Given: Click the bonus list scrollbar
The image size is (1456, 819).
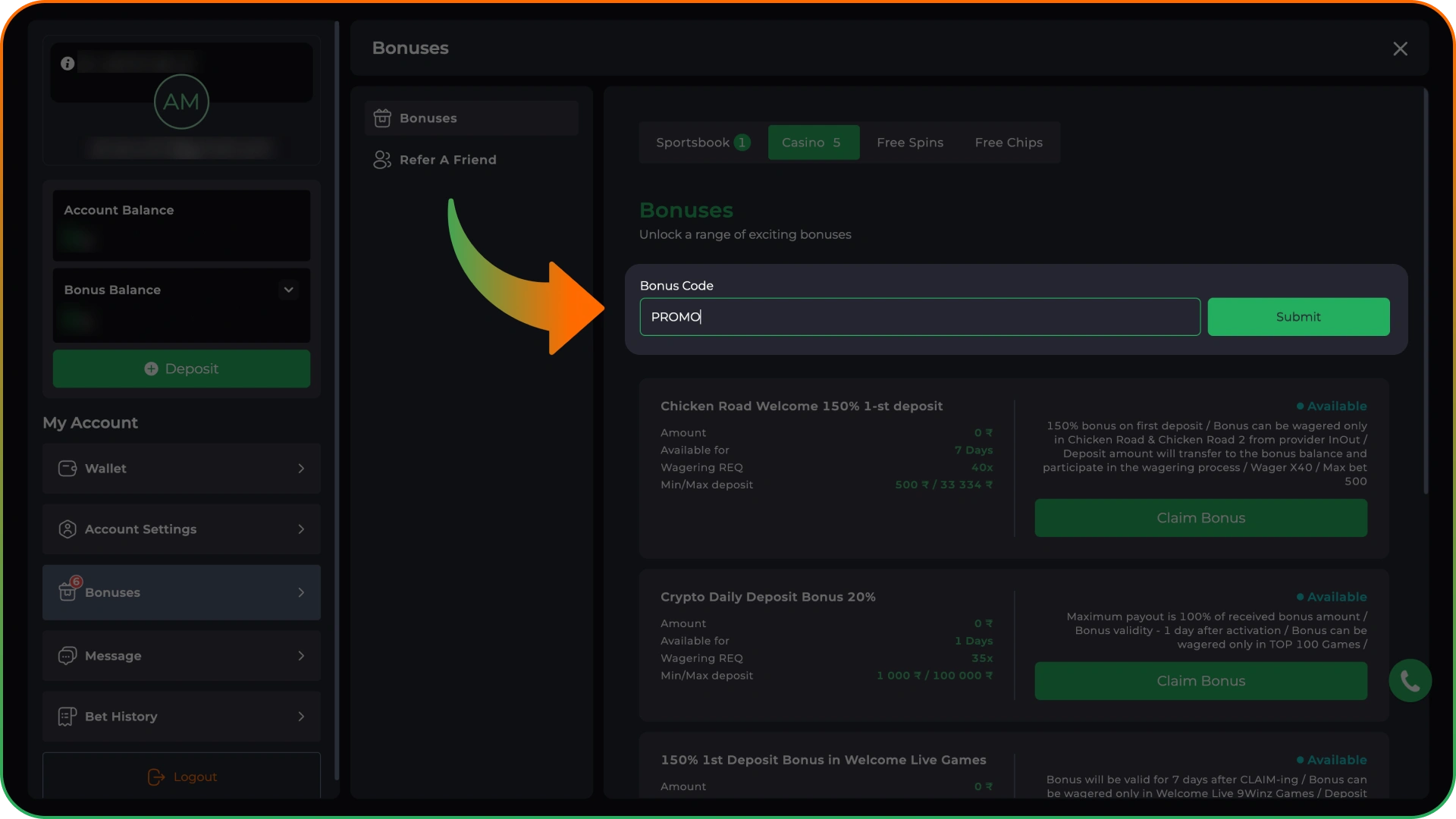Looking at the screenshot, I should pos(1426,292).
